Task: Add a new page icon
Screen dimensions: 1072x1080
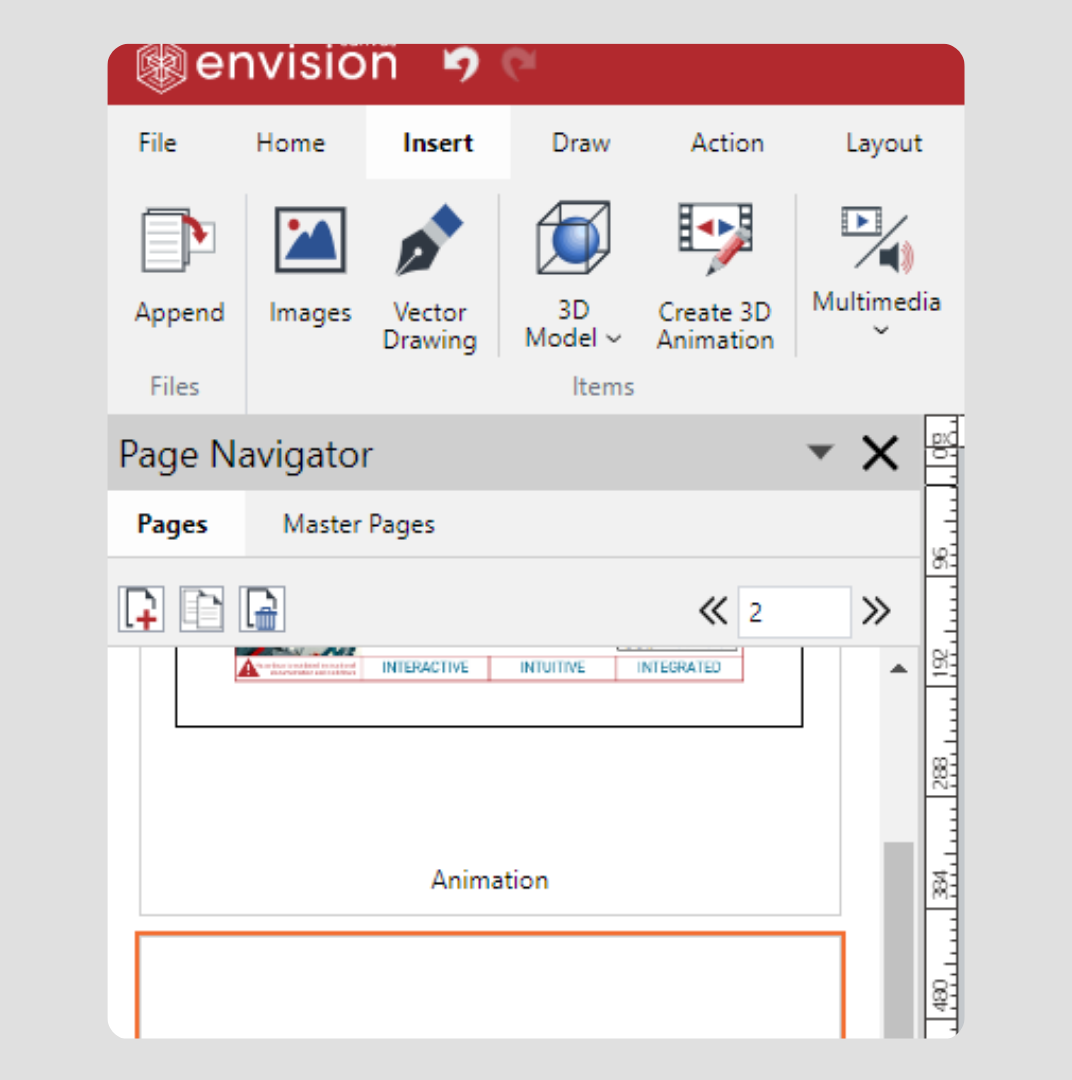Action: pyautogui.click(x=141, y=609)
